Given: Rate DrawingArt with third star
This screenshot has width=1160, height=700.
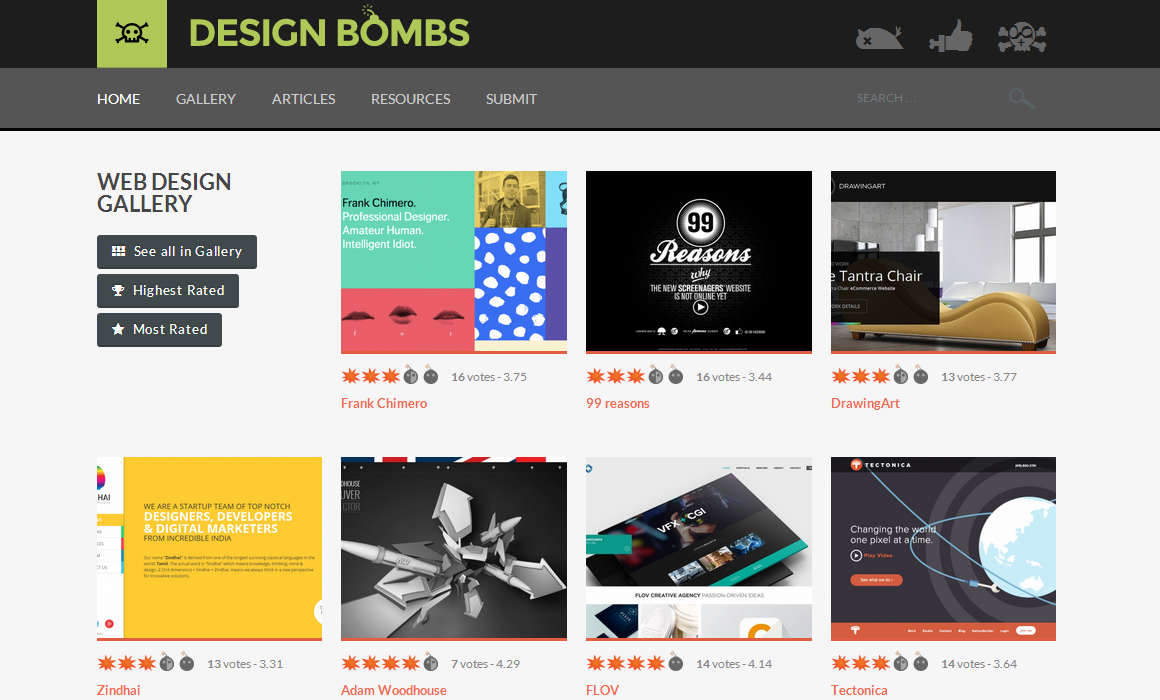Looking at the screenshot, I should (x=880, y=376).
